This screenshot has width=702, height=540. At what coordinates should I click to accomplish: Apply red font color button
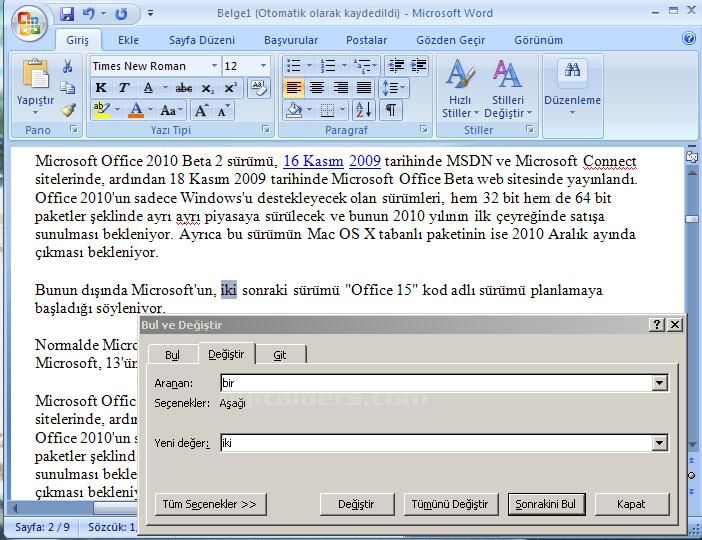(x=136, y=110)
